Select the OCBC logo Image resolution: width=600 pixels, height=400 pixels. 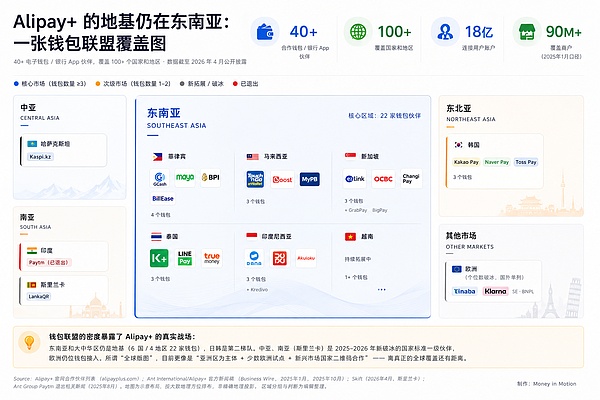point(383,179)
